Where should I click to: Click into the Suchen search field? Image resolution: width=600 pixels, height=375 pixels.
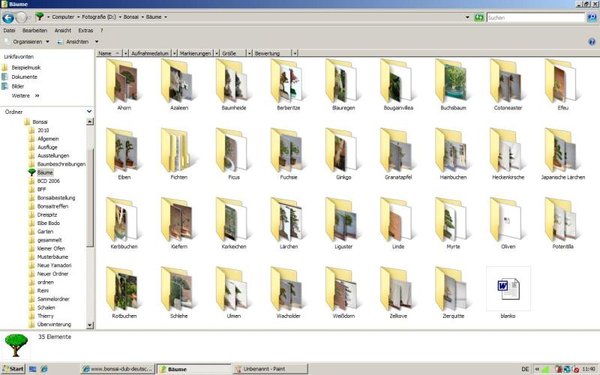535,17
